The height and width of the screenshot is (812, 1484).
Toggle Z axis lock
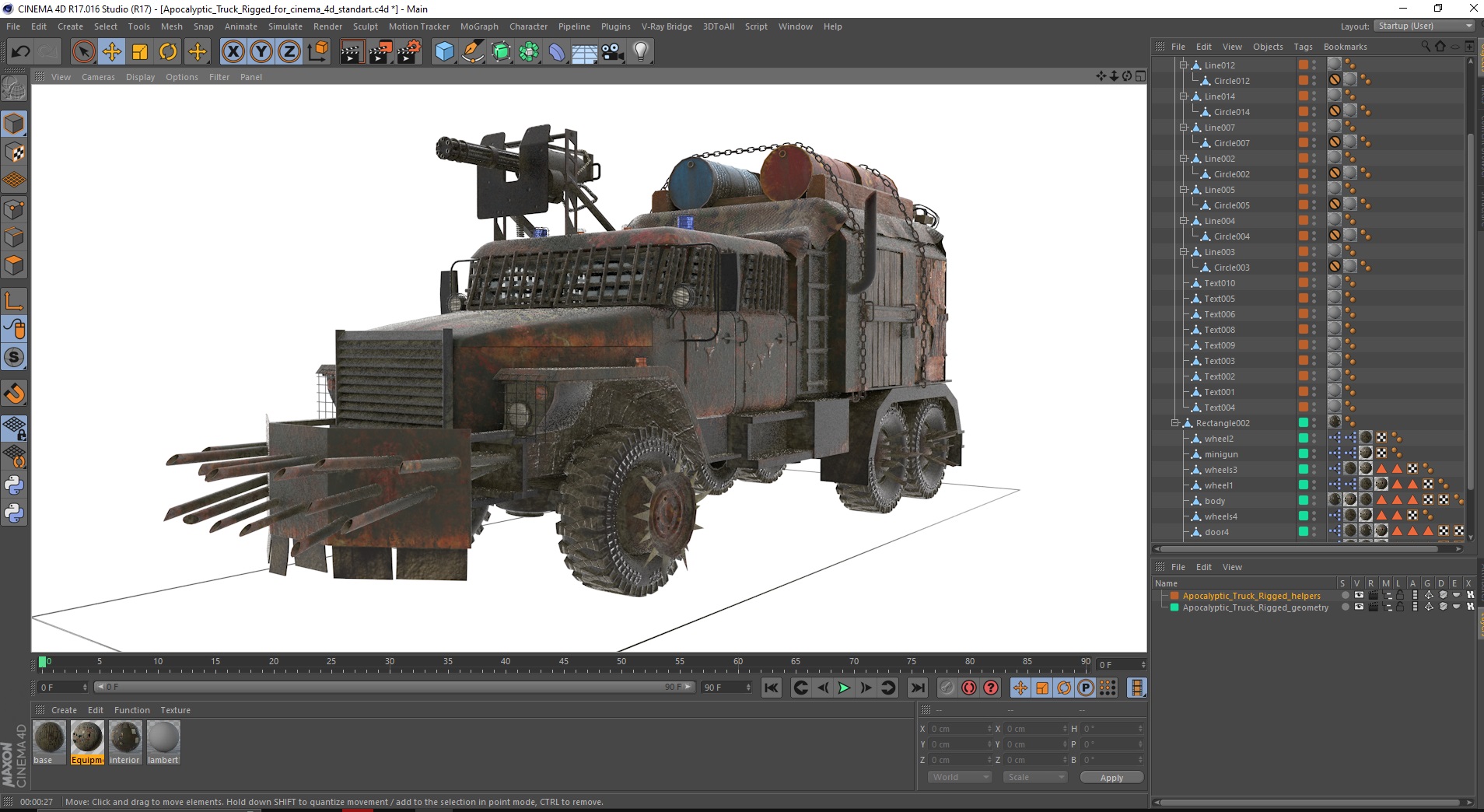coord(289,52)
